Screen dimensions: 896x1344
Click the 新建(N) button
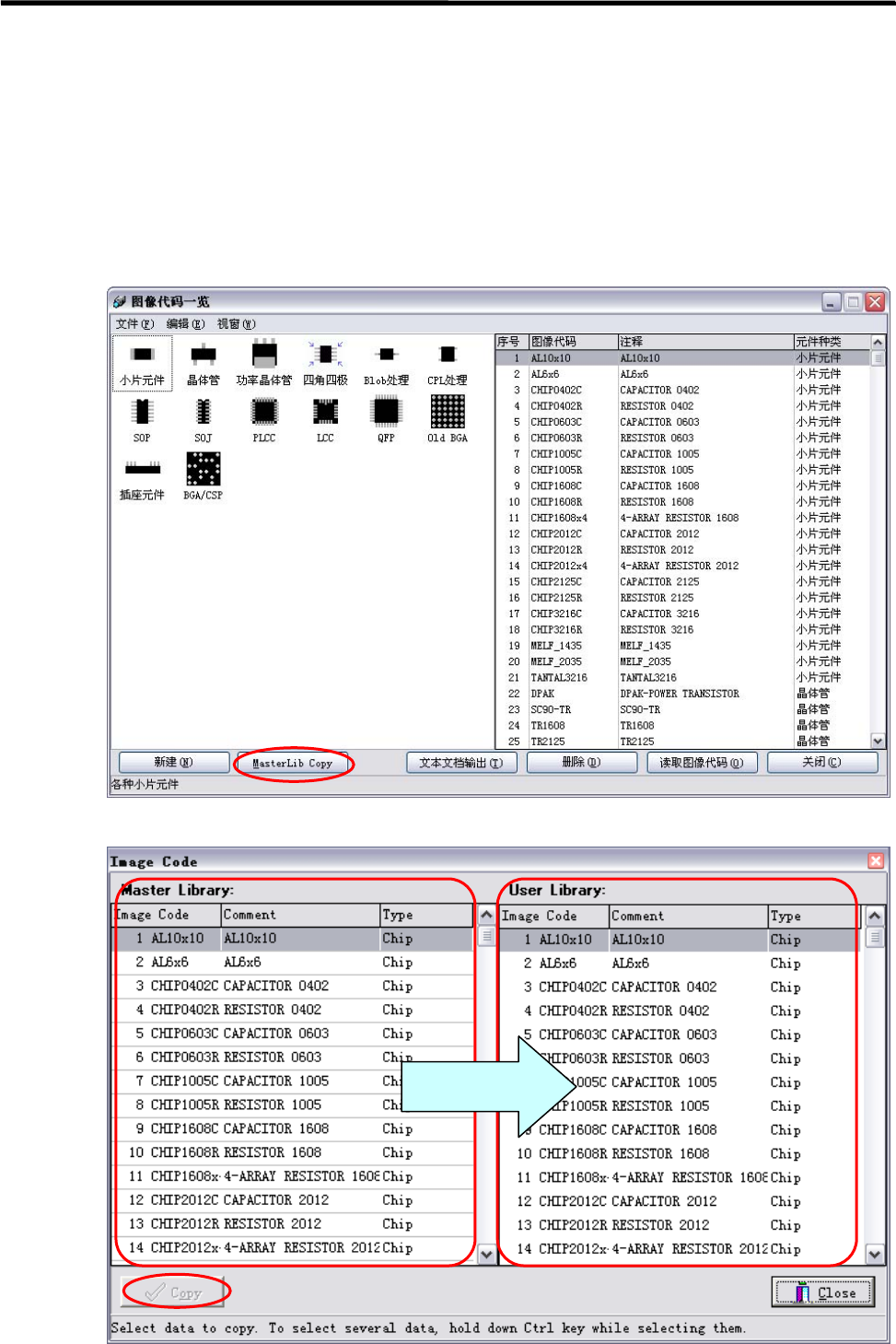click(173, 763)
